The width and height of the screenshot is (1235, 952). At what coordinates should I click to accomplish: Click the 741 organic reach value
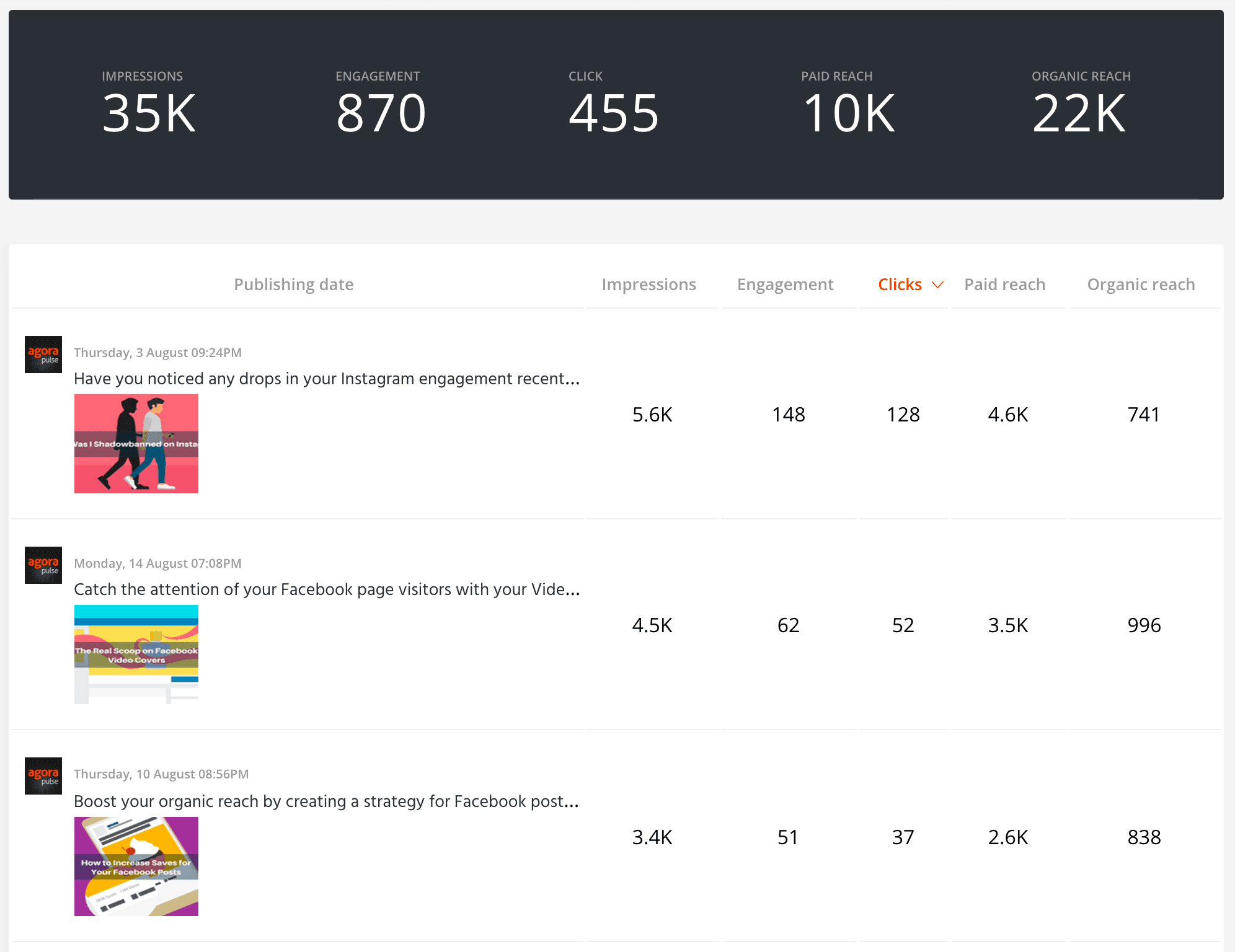[x=1144, y=415]
